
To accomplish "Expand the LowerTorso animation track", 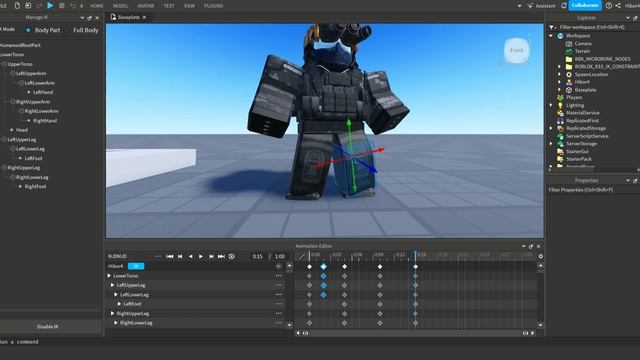I will point(109,276).
